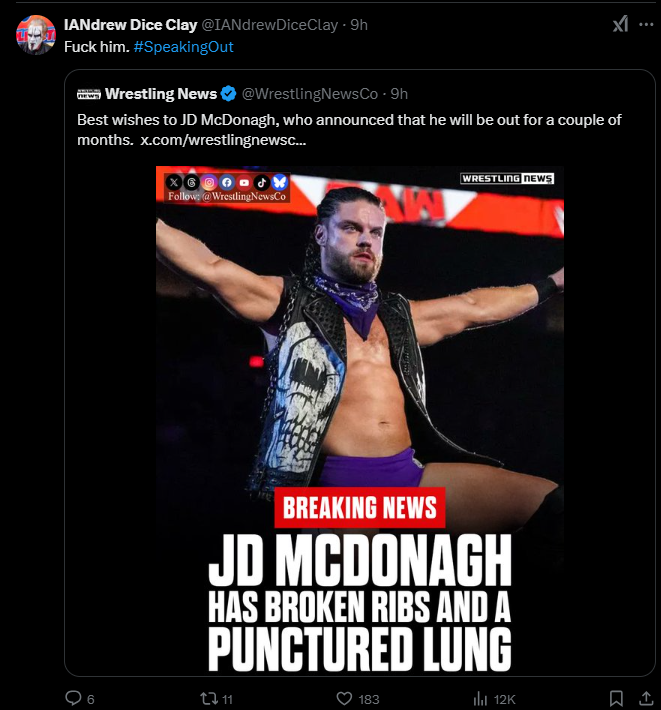Click the Wrestling News account name
661x710 pixels.
(x=161, y=94)
